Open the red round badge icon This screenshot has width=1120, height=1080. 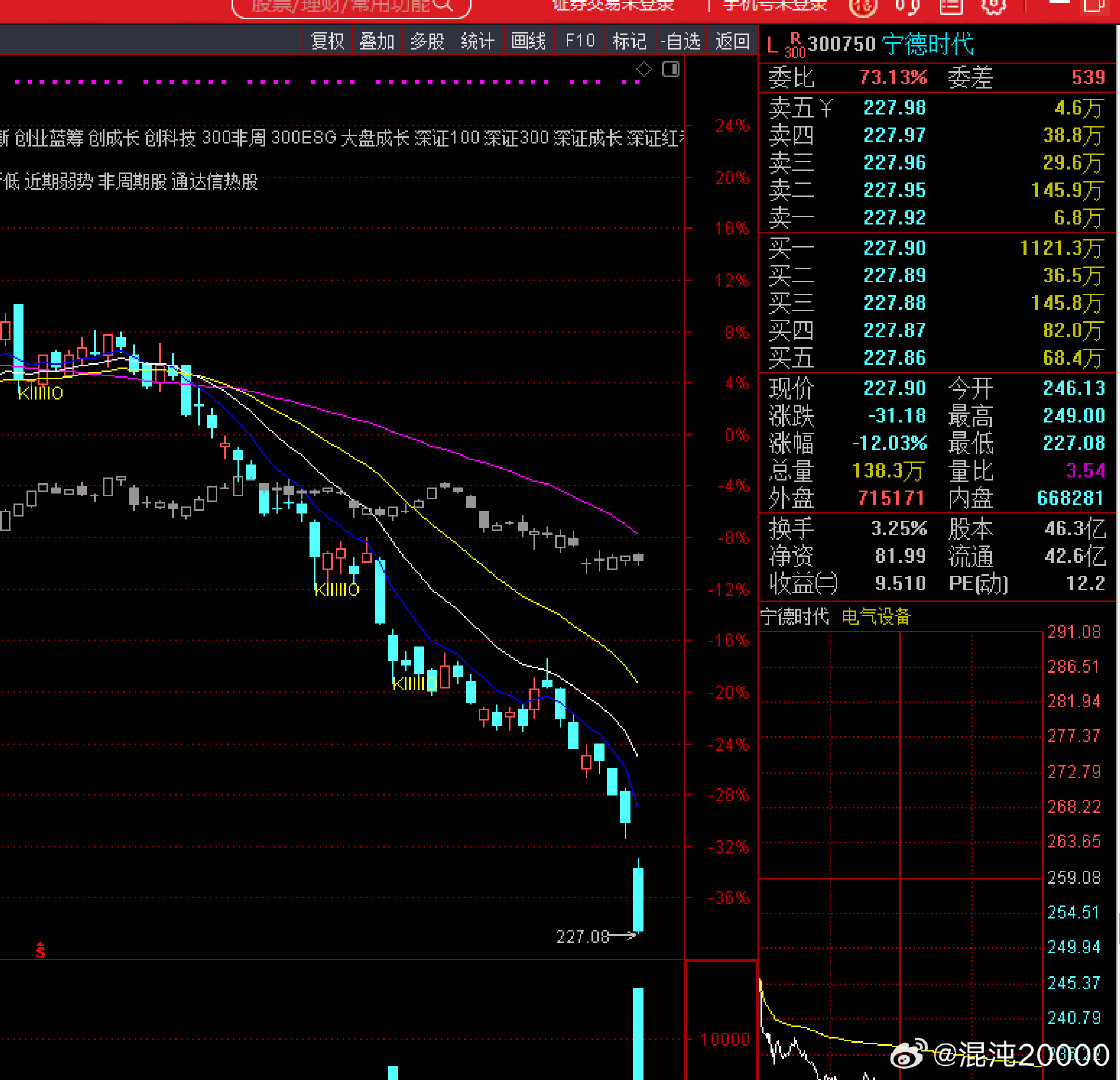tap(863, 6)
